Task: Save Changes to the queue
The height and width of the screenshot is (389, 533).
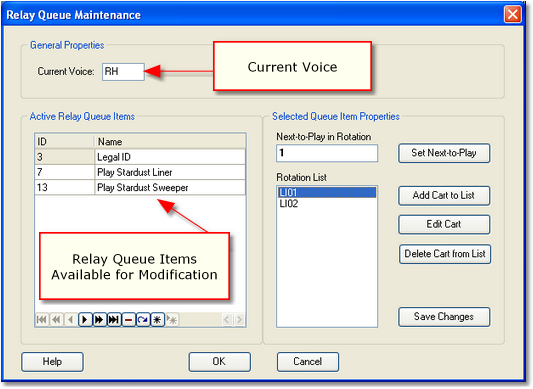Action: (444, 317)
